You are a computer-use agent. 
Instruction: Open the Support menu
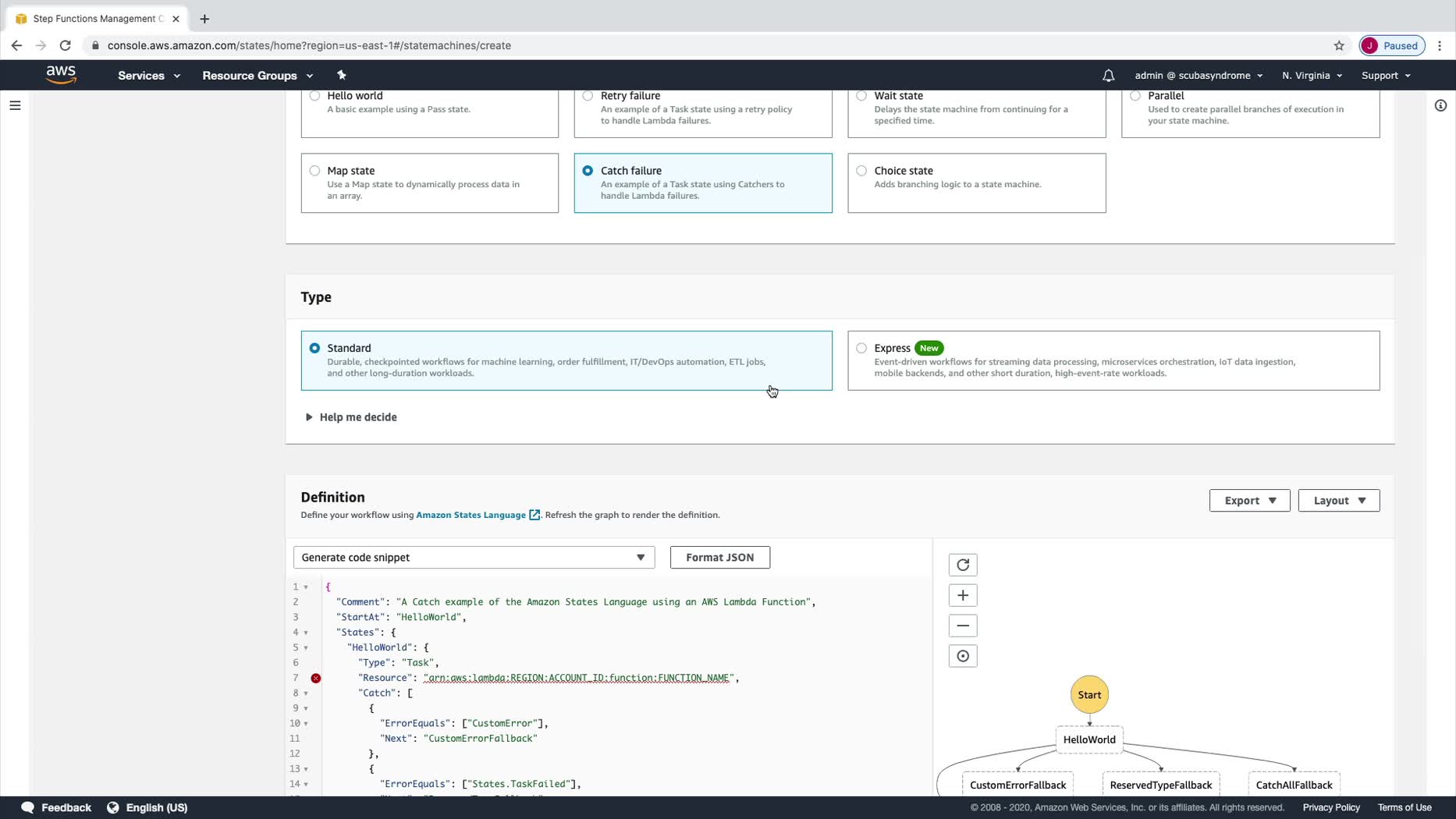[x=1386, y=76]
